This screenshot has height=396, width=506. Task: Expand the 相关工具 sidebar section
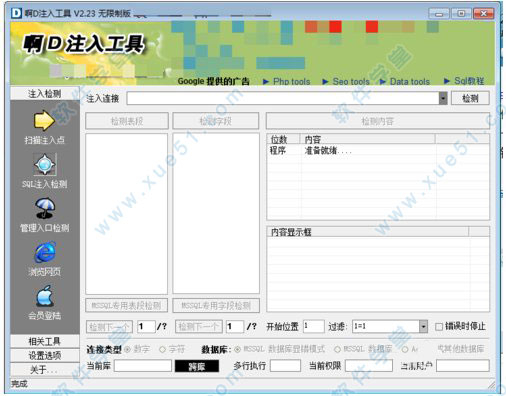(45, 341)
